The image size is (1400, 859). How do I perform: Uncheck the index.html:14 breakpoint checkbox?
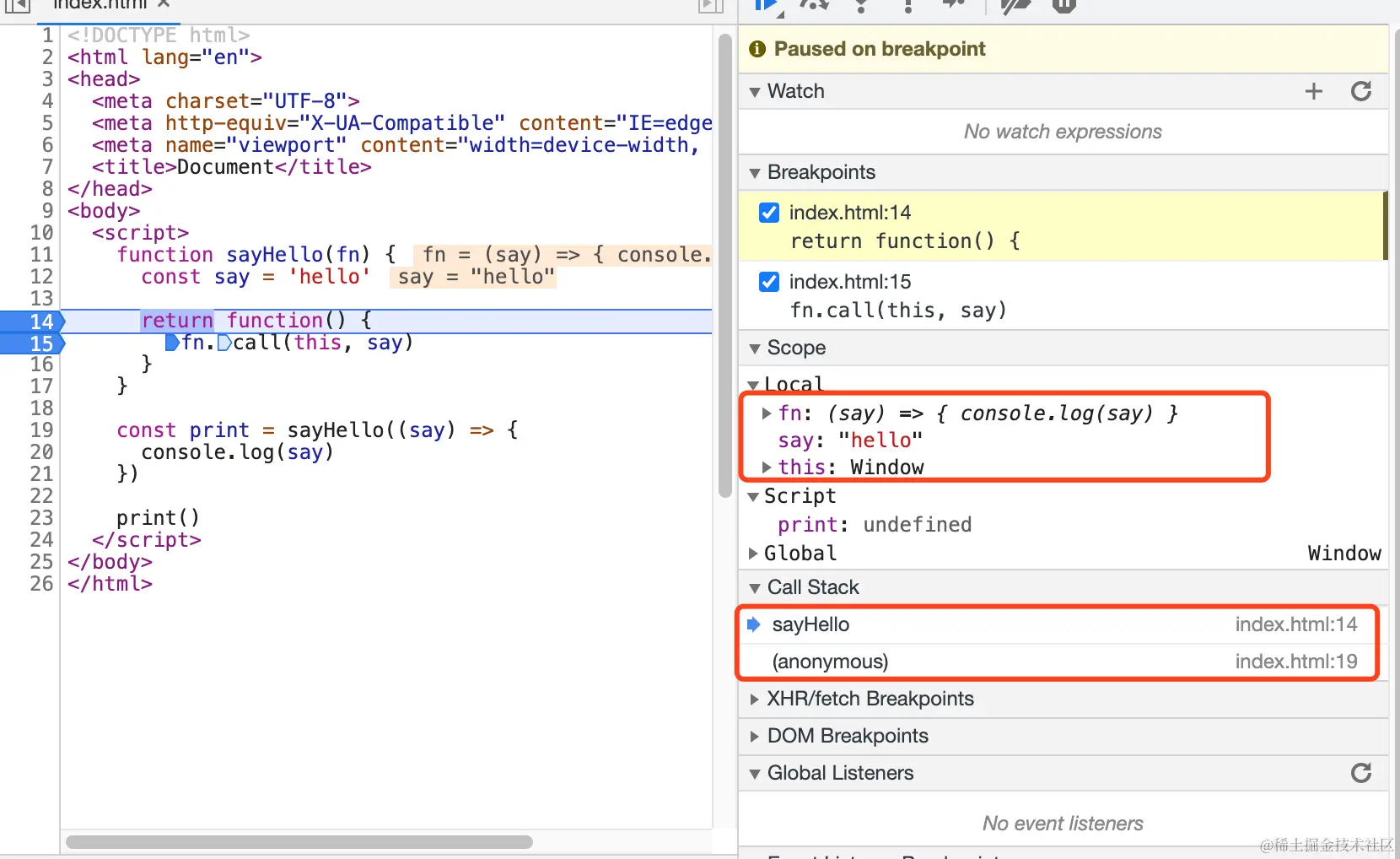769,213
